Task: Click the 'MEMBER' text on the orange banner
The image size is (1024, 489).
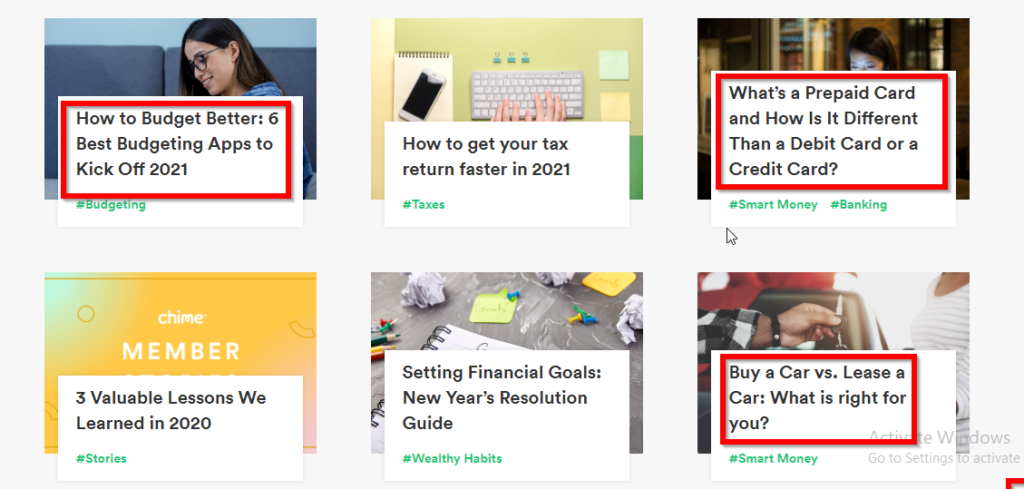Action: pyautogui.click(x=180, y=352)
